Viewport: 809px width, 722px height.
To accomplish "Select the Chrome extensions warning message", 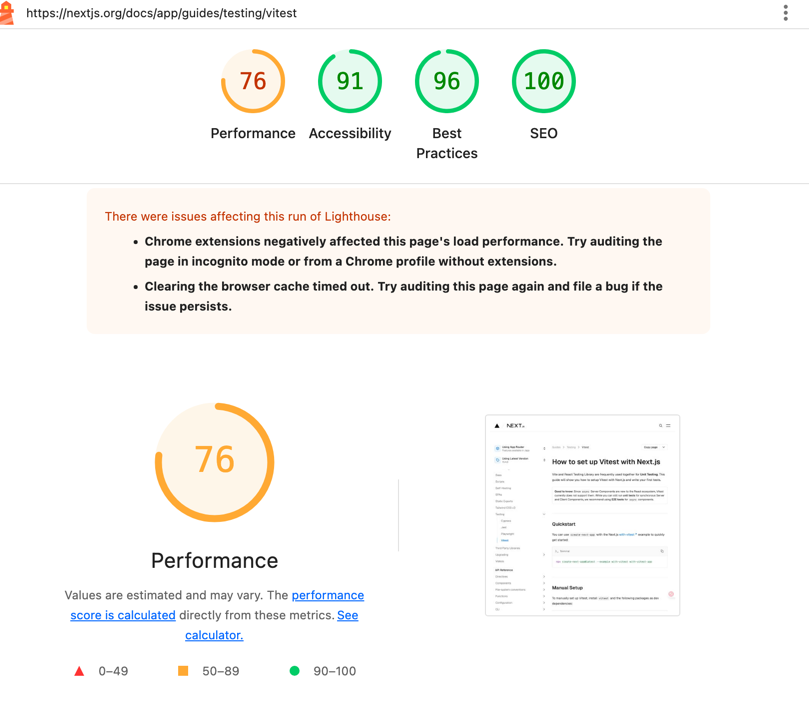I will [403, 251].
